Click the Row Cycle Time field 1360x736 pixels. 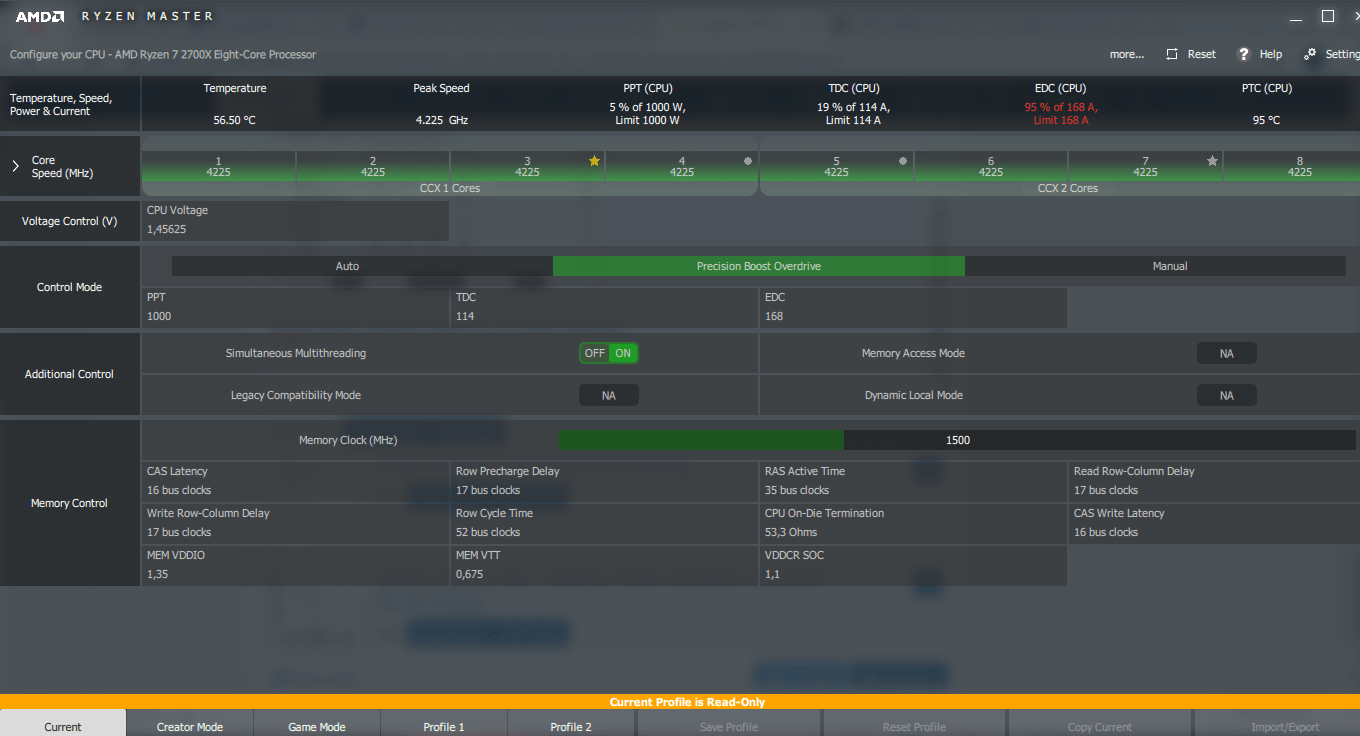click(604, 523)
